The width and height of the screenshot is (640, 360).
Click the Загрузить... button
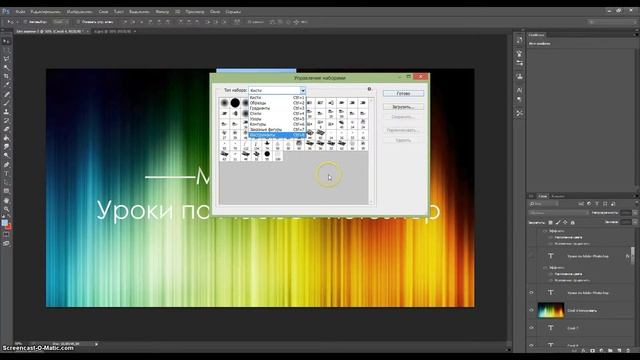[403, 107]
